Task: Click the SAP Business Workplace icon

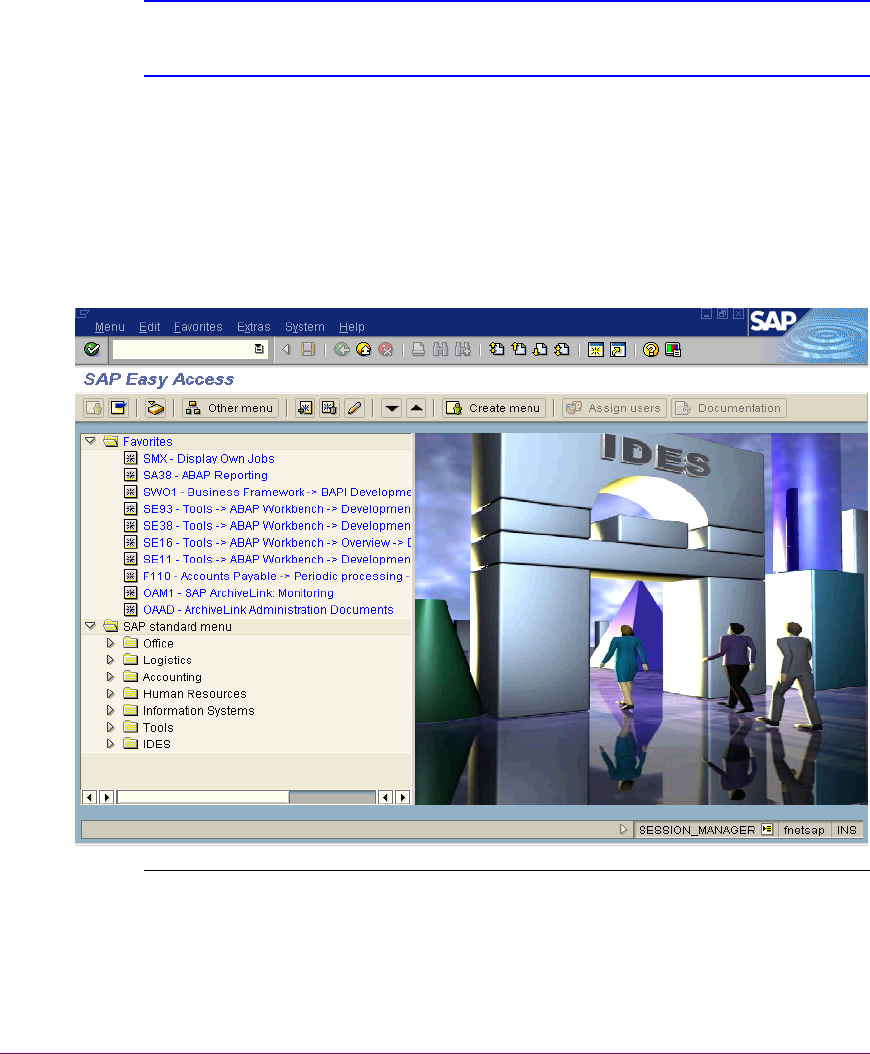Action: pos(155,408)
